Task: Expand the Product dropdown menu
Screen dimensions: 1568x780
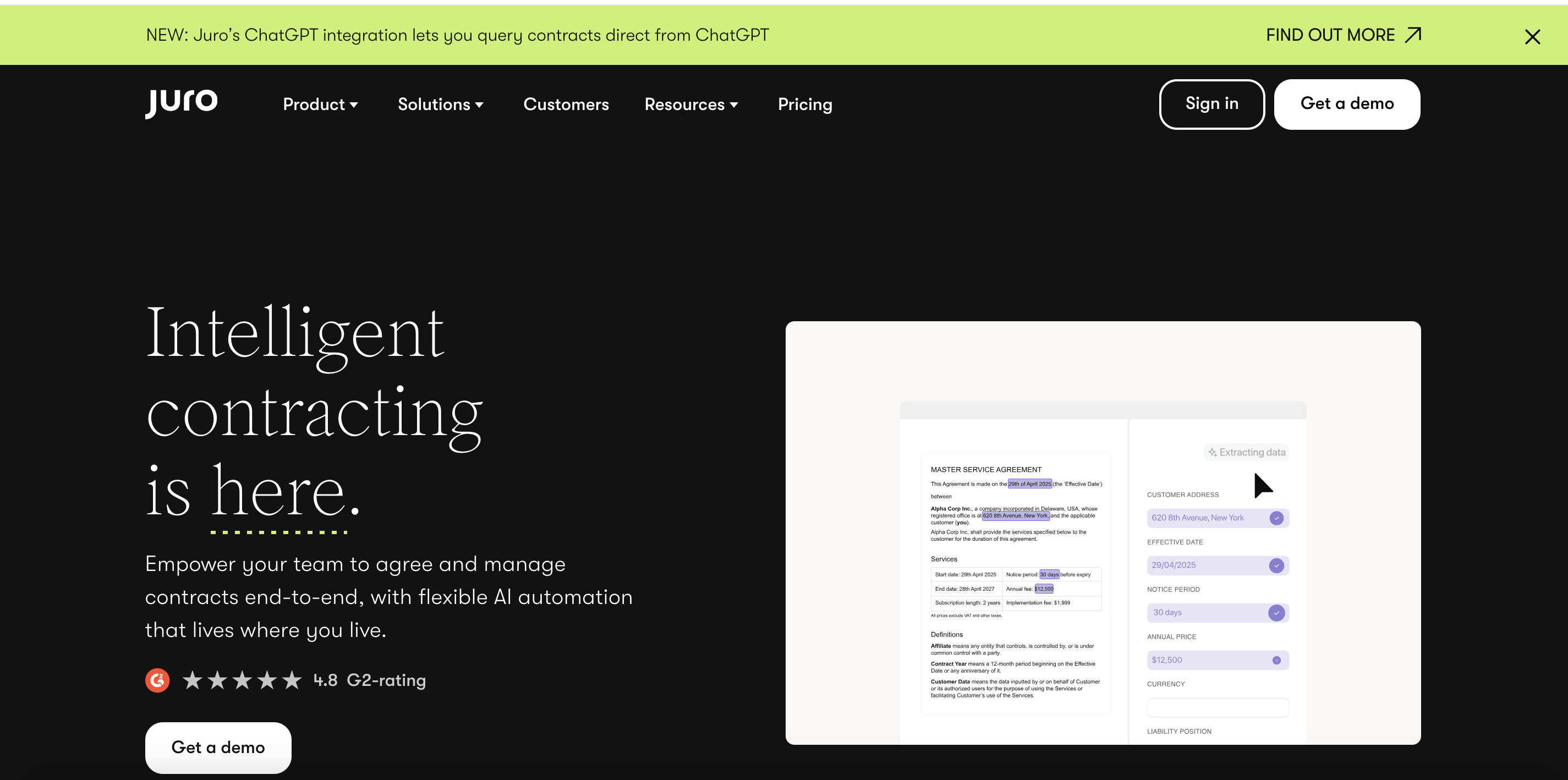Action: 321,105
